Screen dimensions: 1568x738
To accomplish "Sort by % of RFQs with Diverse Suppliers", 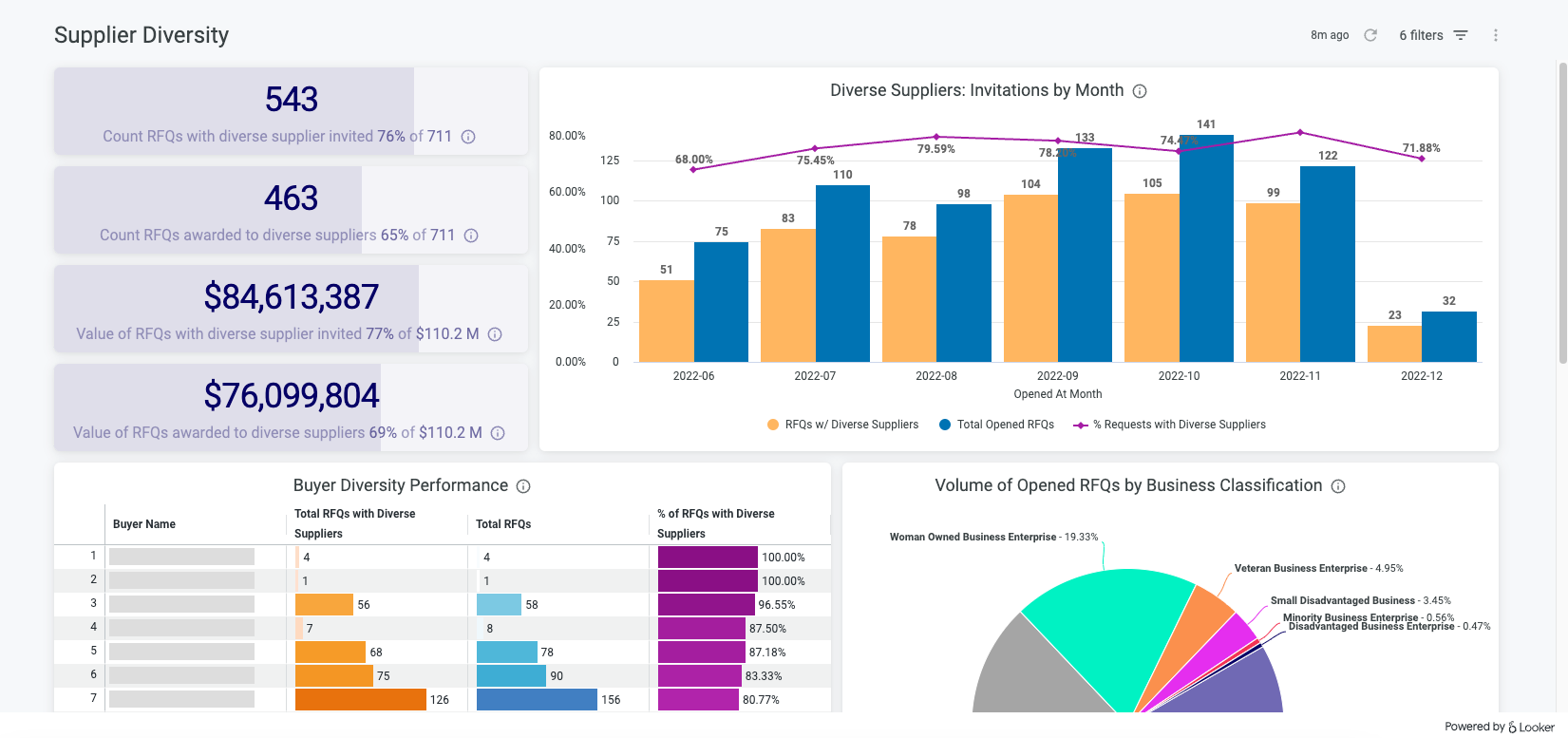I will coord(715,523).
